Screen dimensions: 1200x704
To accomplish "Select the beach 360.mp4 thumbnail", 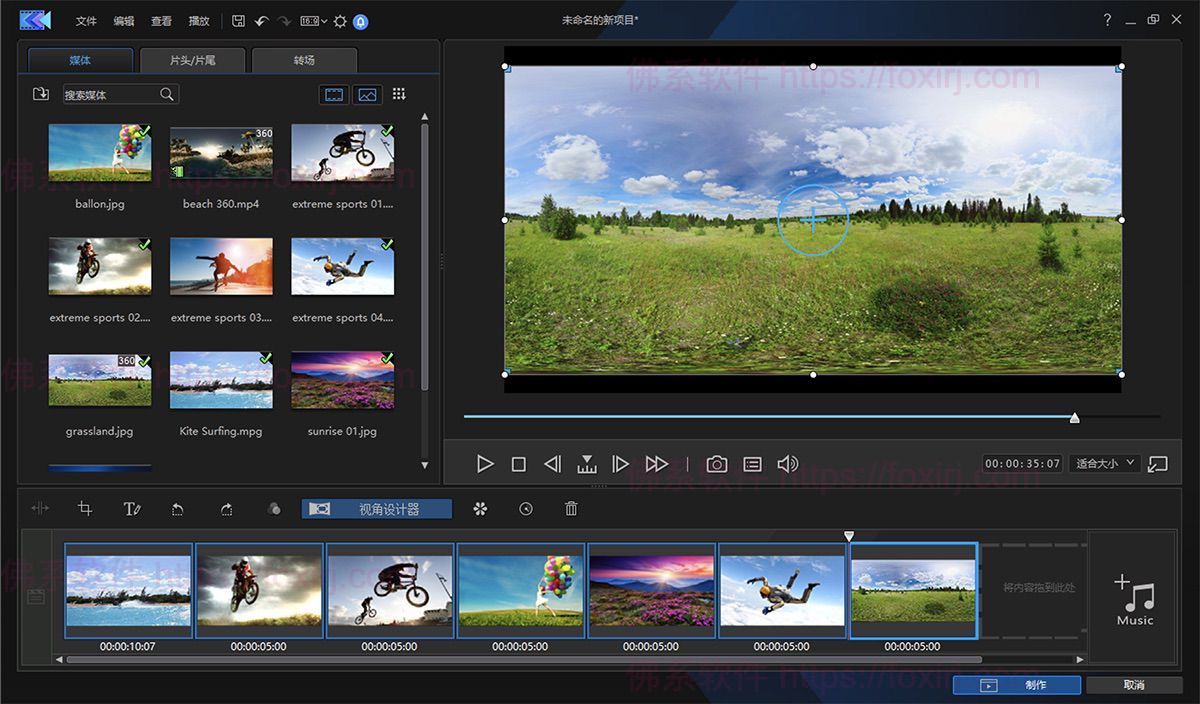I will pos(221,152).
